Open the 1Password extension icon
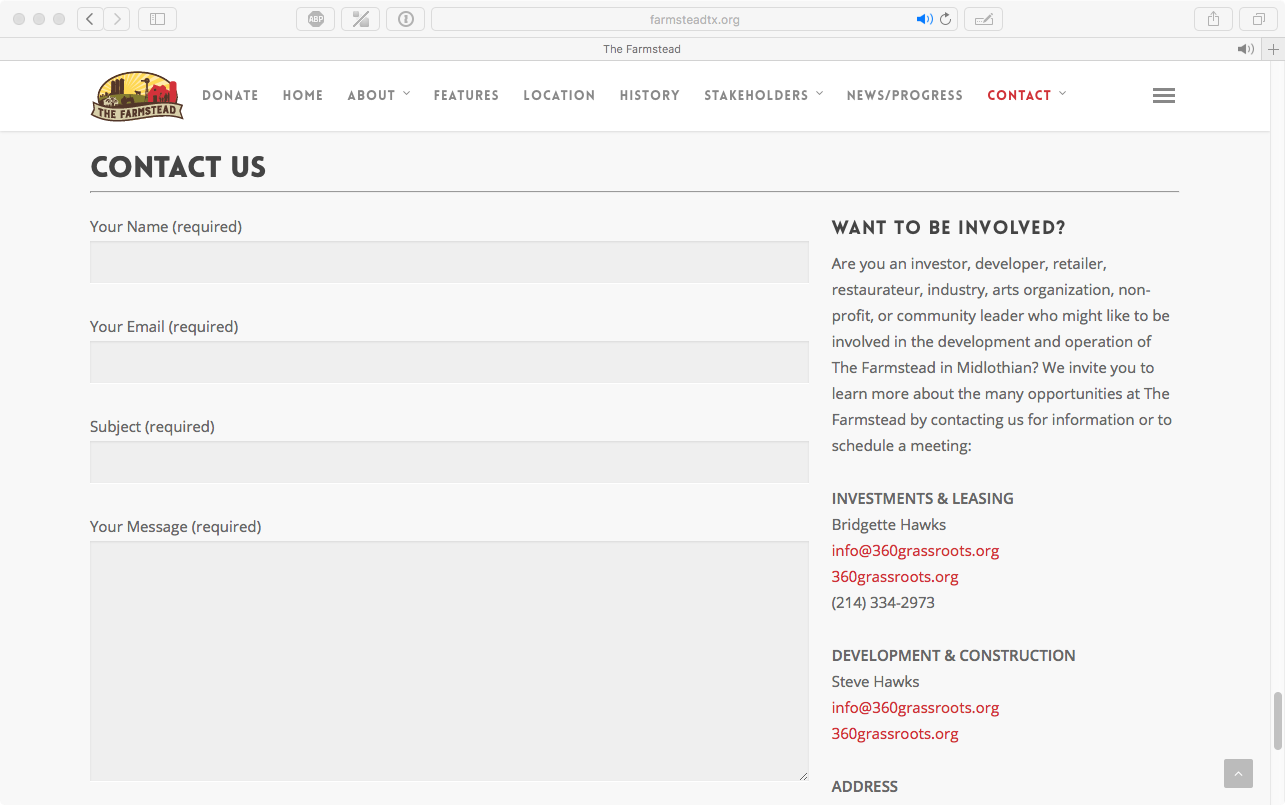 (x=405, y=19)
